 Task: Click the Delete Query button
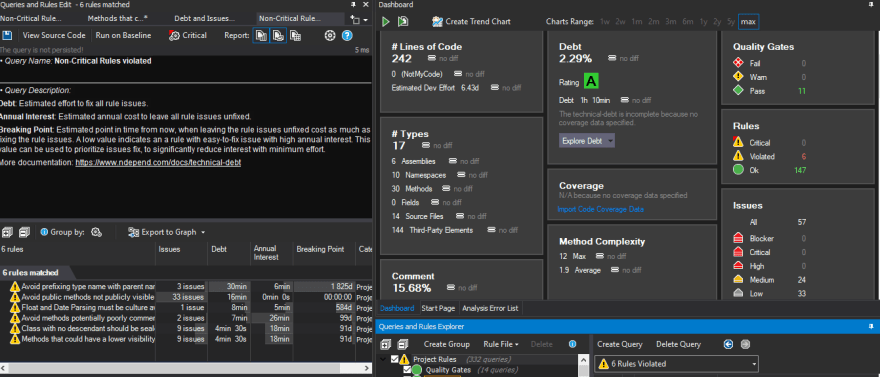pos(679,344)
